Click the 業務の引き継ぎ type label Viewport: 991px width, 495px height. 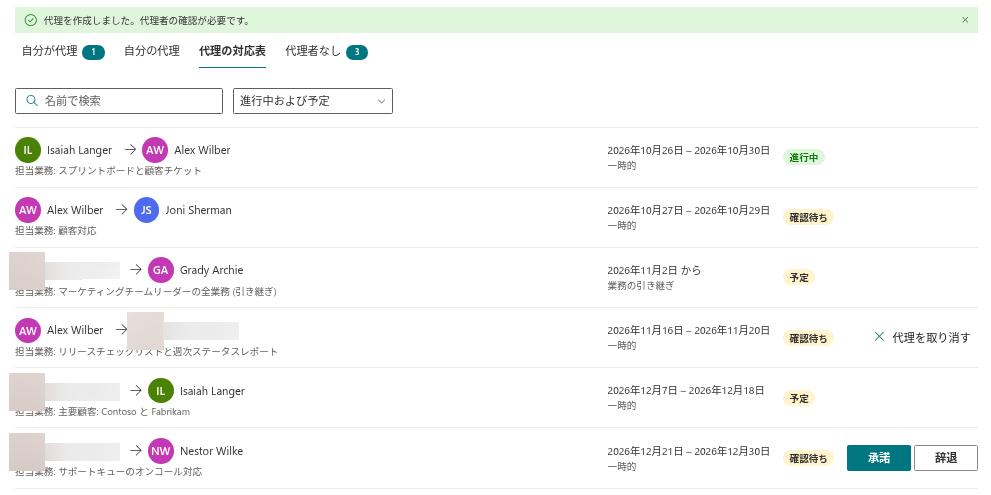[641, 286]
